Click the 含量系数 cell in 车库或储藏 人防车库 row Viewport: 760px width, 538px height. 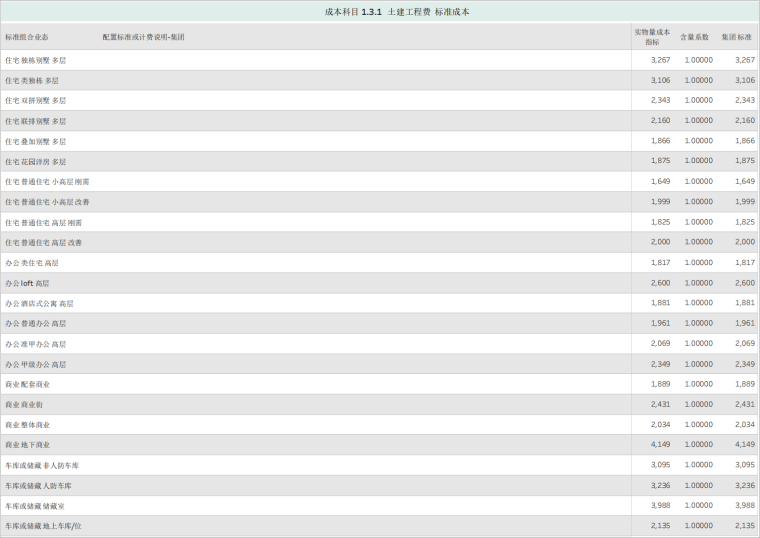tap(698, 485)
